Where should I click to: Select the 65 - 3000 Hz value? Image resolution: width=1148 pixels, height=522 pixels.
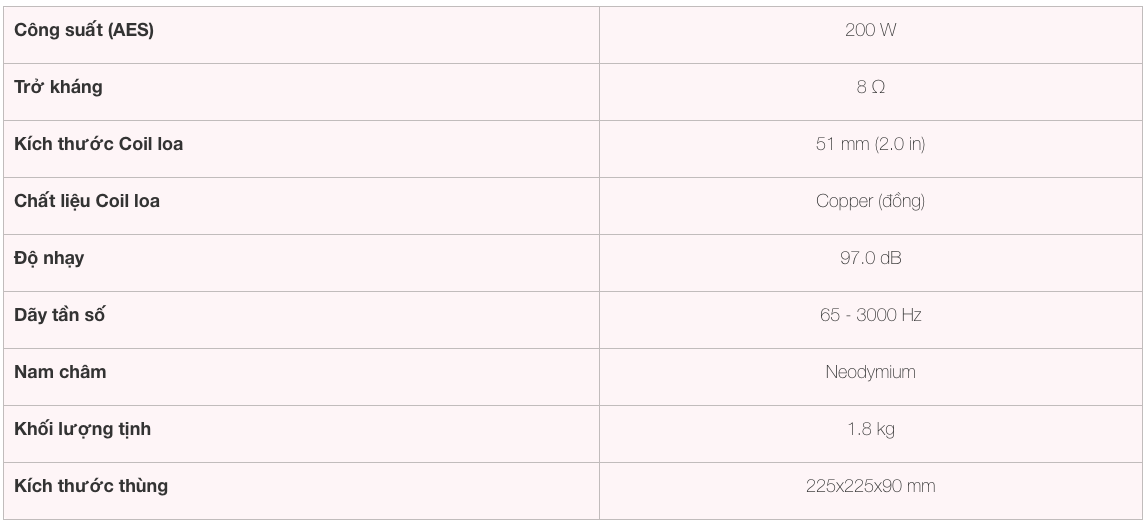coord(871,315)
